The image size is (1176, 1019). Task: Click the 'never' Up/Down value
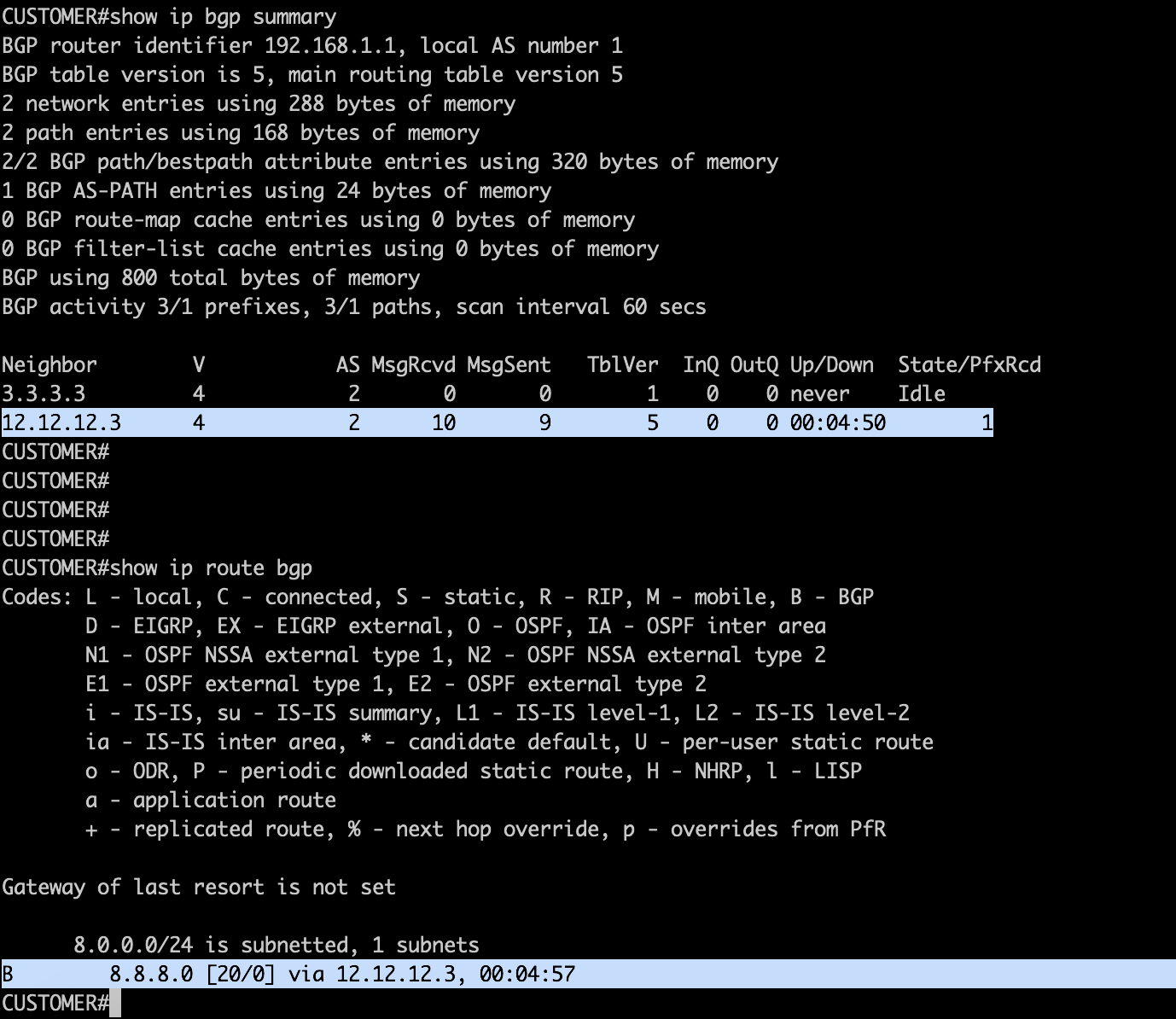819,394
